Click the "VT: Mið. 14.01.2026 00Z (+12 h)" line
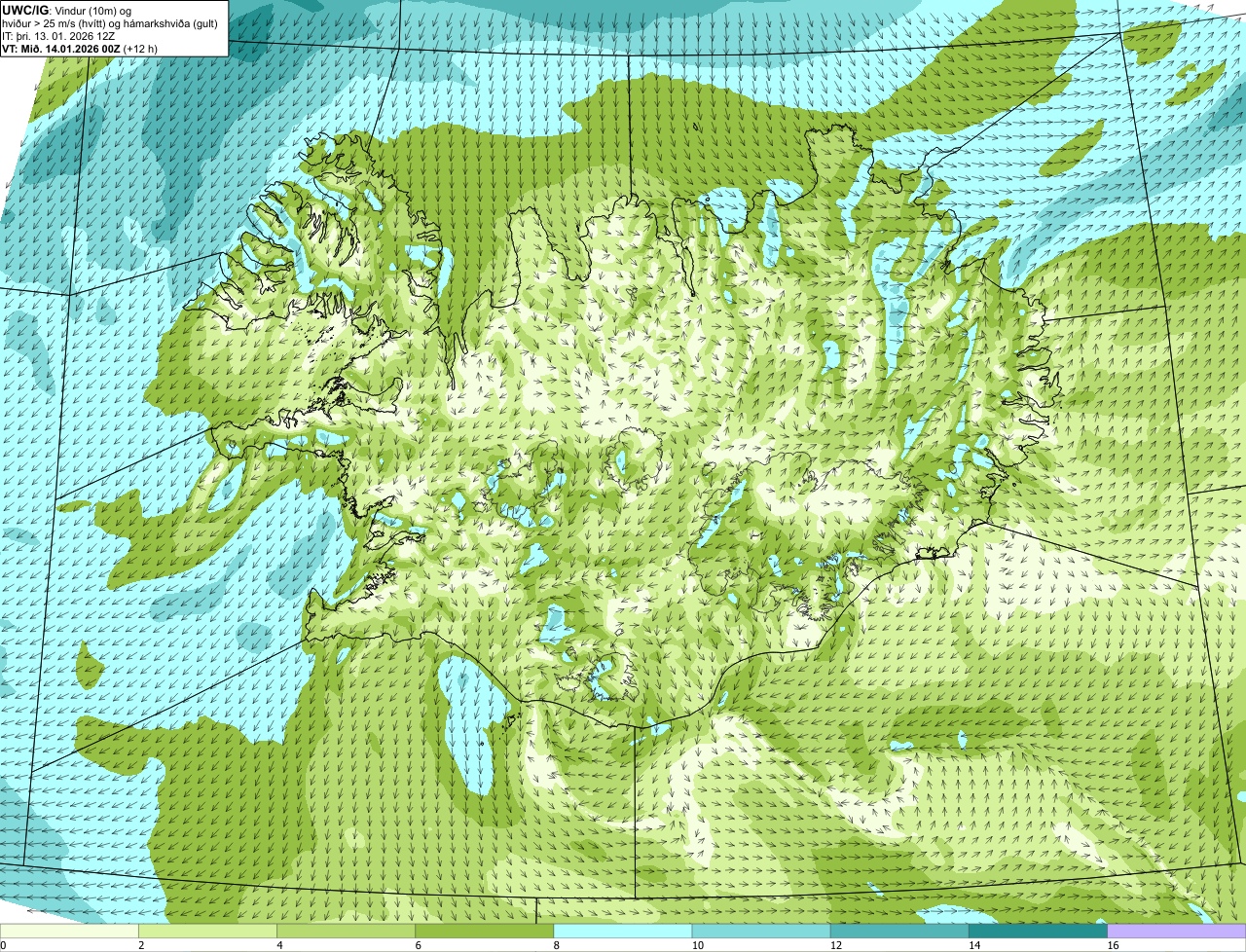The image size is (1246, 952). [x=80, y=49]
